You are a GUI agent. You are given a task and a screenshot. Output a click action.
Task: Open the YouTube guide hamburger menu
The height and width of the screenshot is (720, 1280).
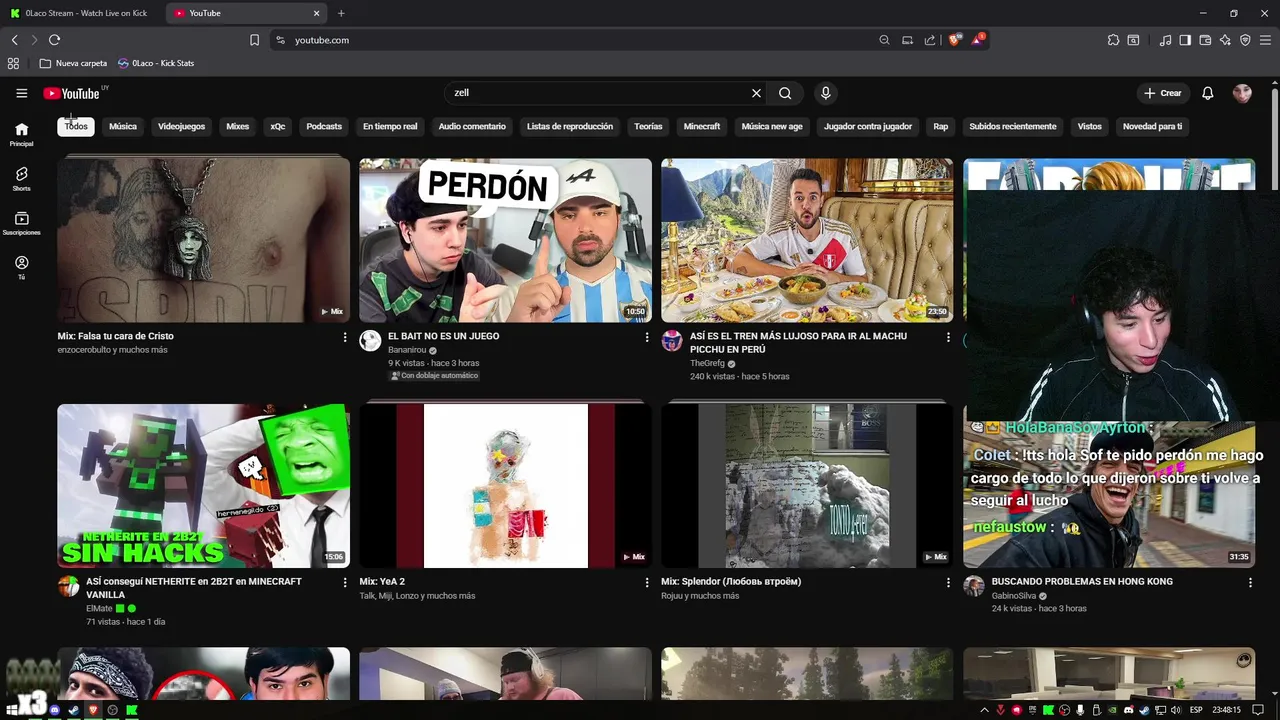pyautogui.click(x=21, y=93)
